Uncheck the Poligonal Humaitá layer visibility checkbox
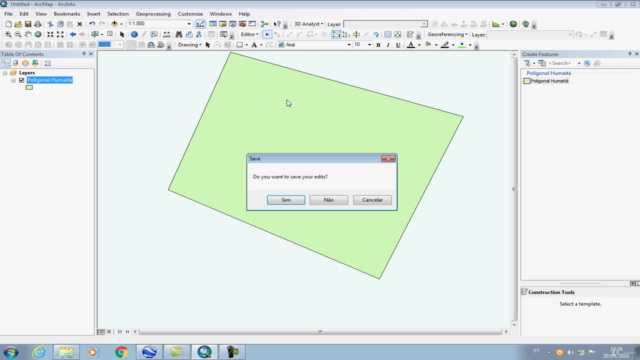 pos(22,80)
